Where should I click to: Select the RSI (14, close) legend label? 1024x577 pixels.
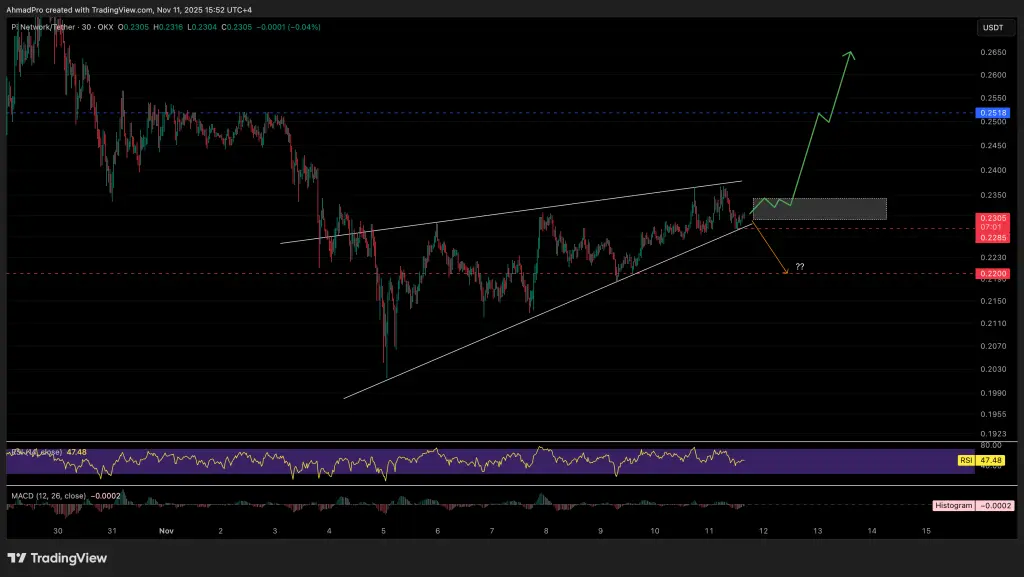pos(35,451)
